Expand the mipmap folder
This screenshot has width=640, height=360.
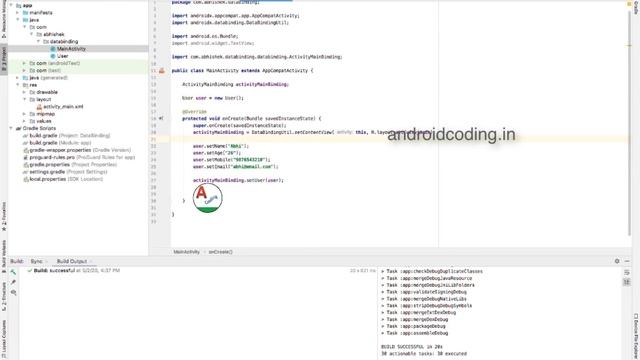coord(24,114)
